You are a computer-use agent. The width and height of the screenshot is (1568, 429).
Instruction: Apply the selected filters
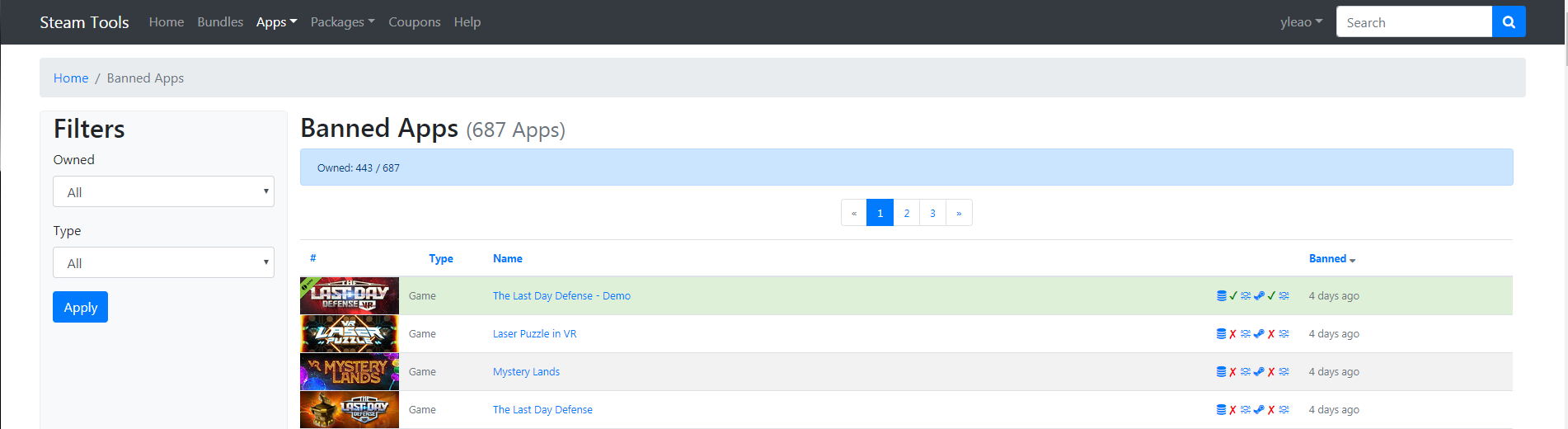point(81,307)
